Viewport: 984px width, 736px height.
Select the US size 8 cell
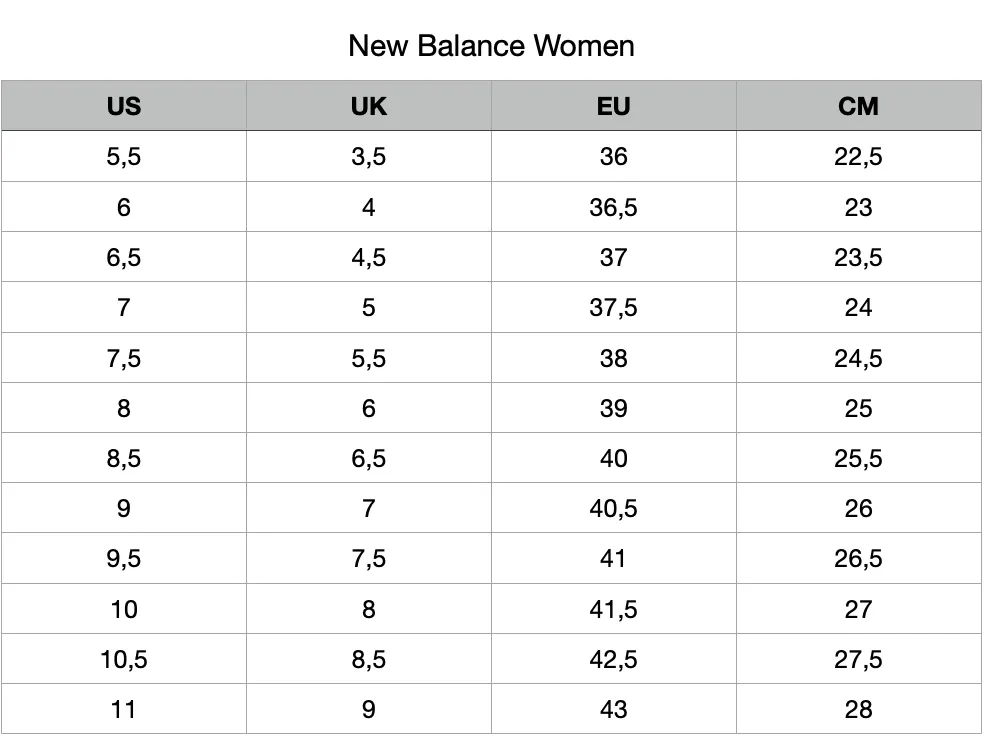pos(124,408)
